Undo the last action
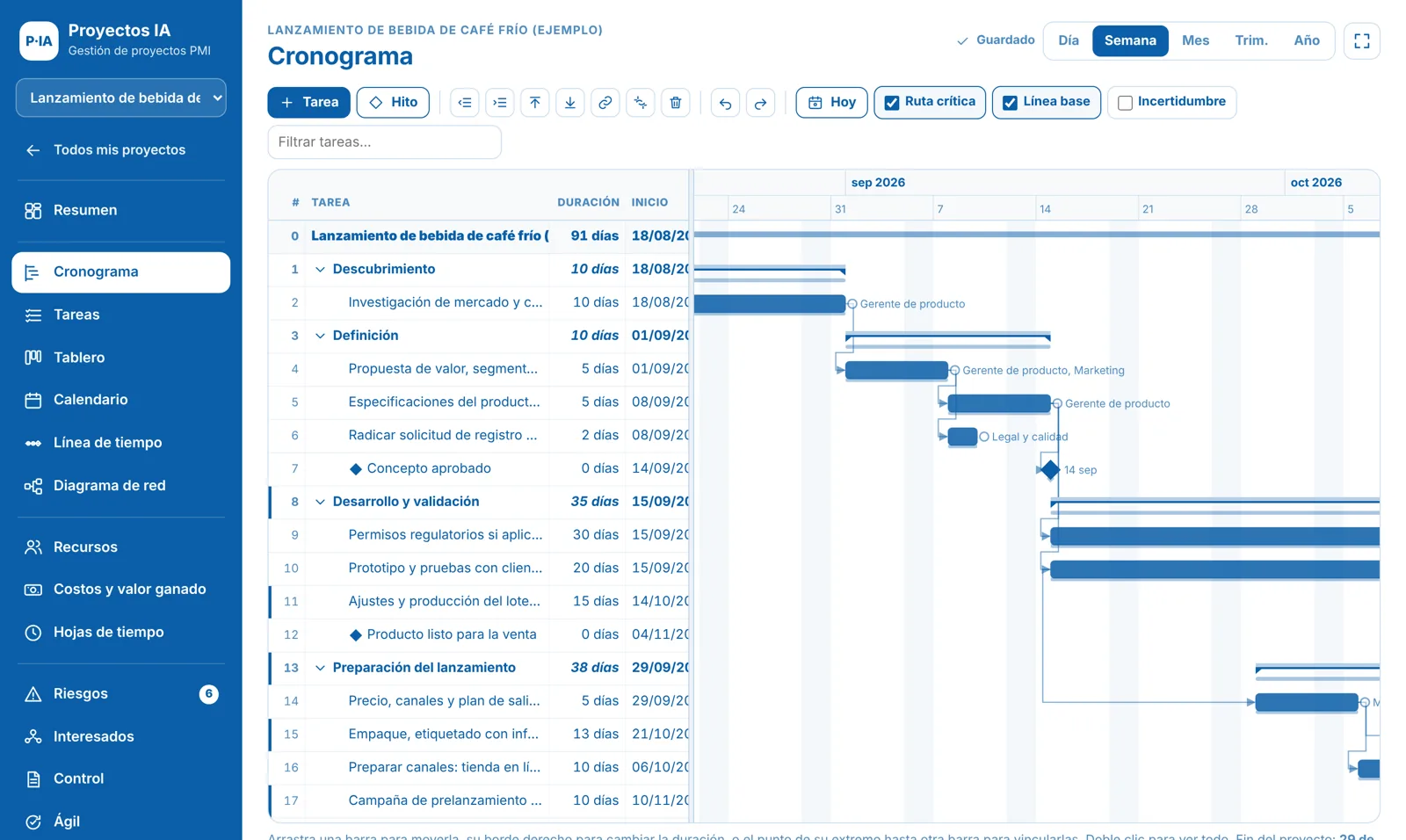Image resolution: width=1406 pixels, height=840 pixels. (x=725, y=103)
